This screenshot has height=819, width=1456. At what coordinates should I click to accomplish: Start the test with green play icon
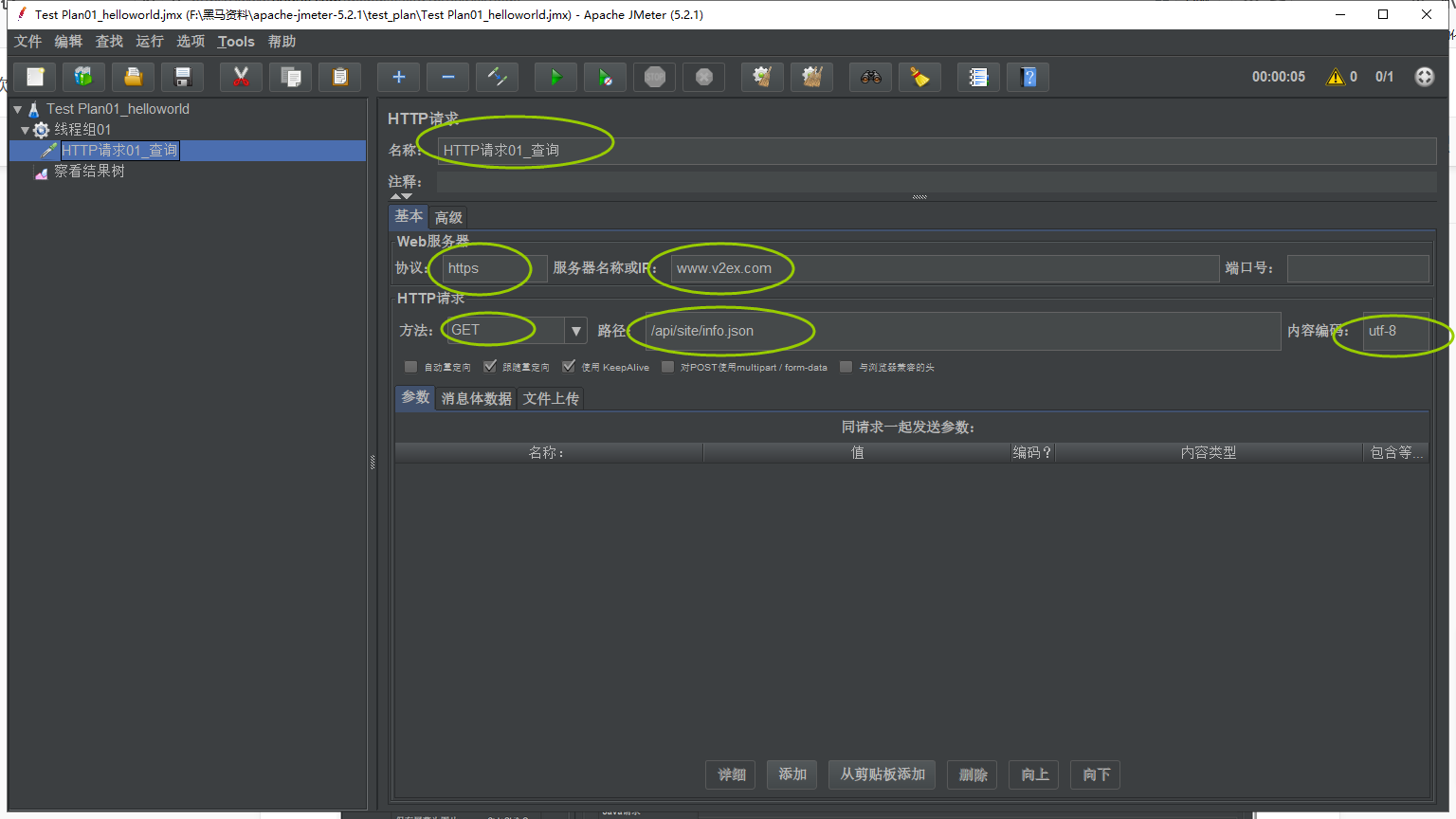(x=555, y=77)
